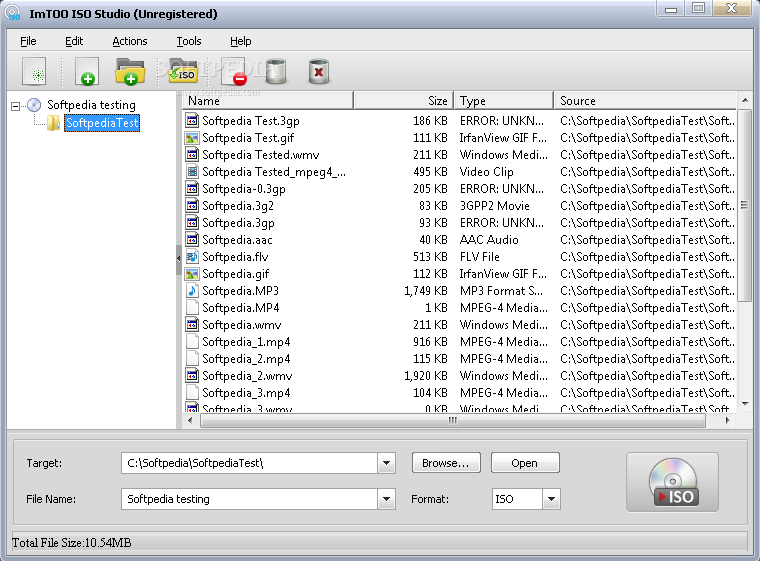Click the image icon of Softpedia Test.gif
760x561 pixels.
click(192, 138)
